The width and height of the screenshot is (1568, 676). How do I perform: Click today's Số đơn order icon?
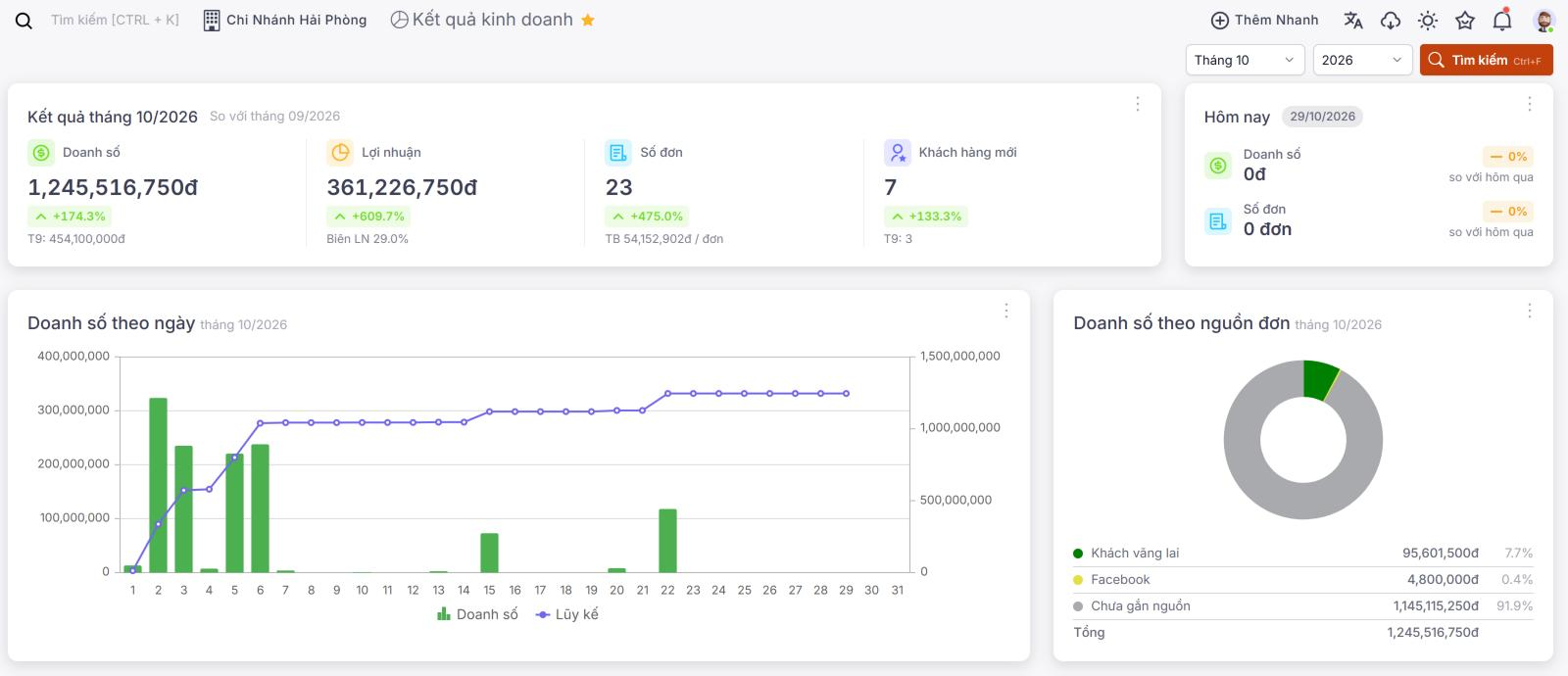pyautogui.click(x=1218, y=220)
